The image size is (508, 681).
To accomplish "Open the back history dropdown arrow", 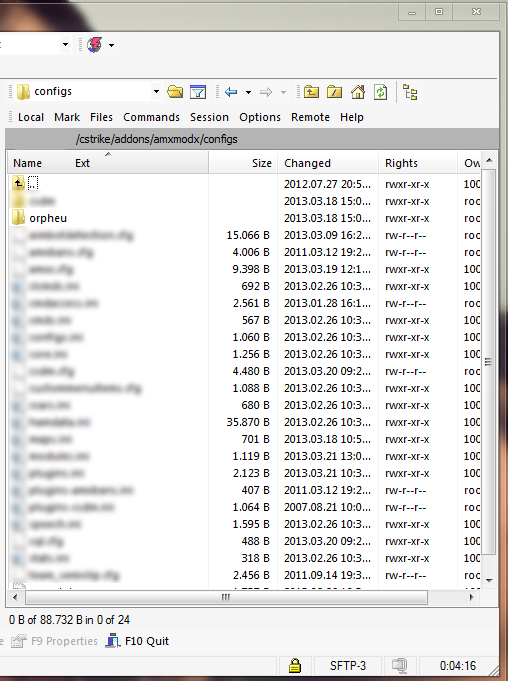I will click(x=248, y=92).
